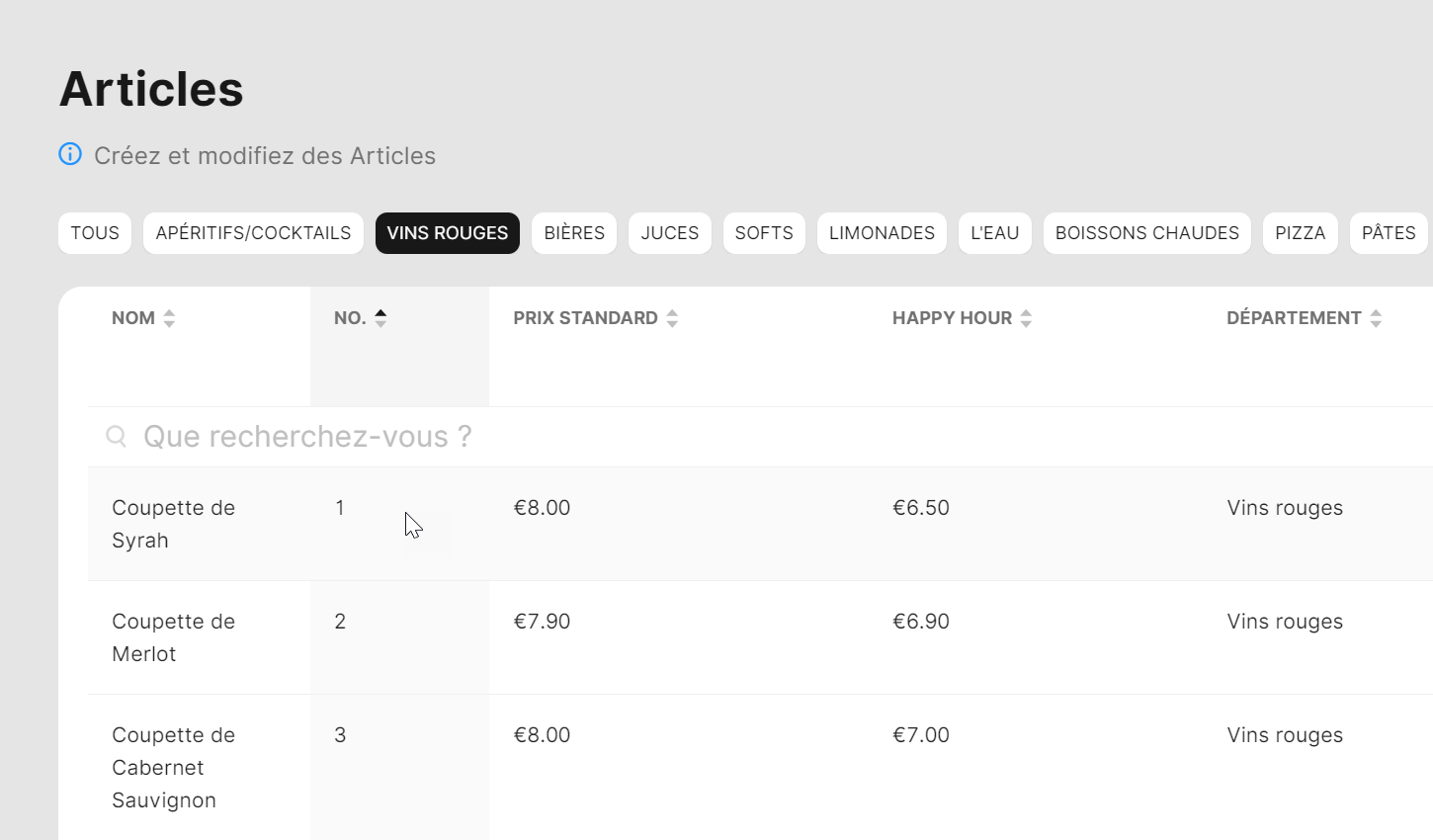Click the blue info icon below Articles

[70, 154]
